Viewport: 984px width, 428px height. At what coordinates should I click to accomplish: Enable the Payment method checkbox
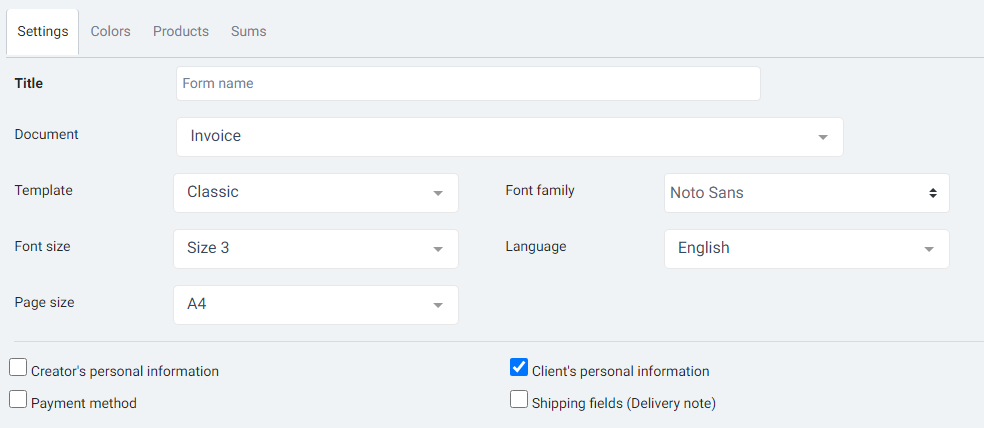coord(18,400)
